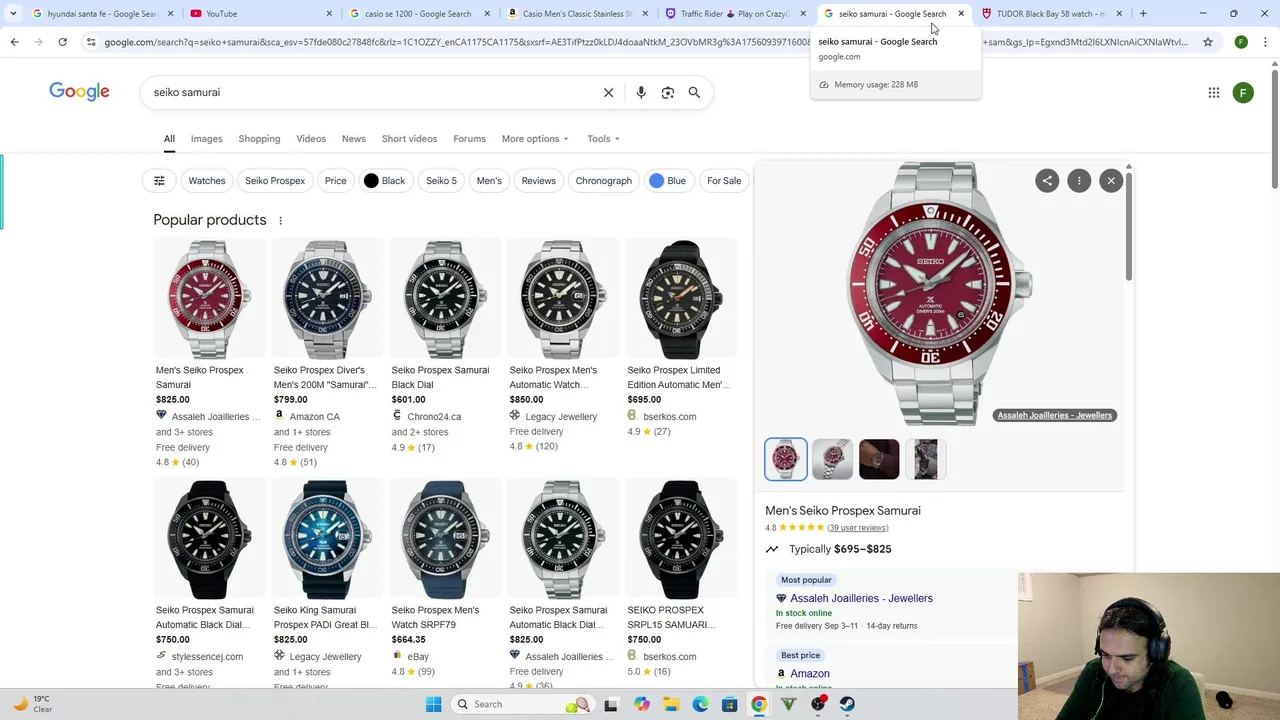
Task: Select the Chronograph filter chip
Action: click(x=604, y=181)
